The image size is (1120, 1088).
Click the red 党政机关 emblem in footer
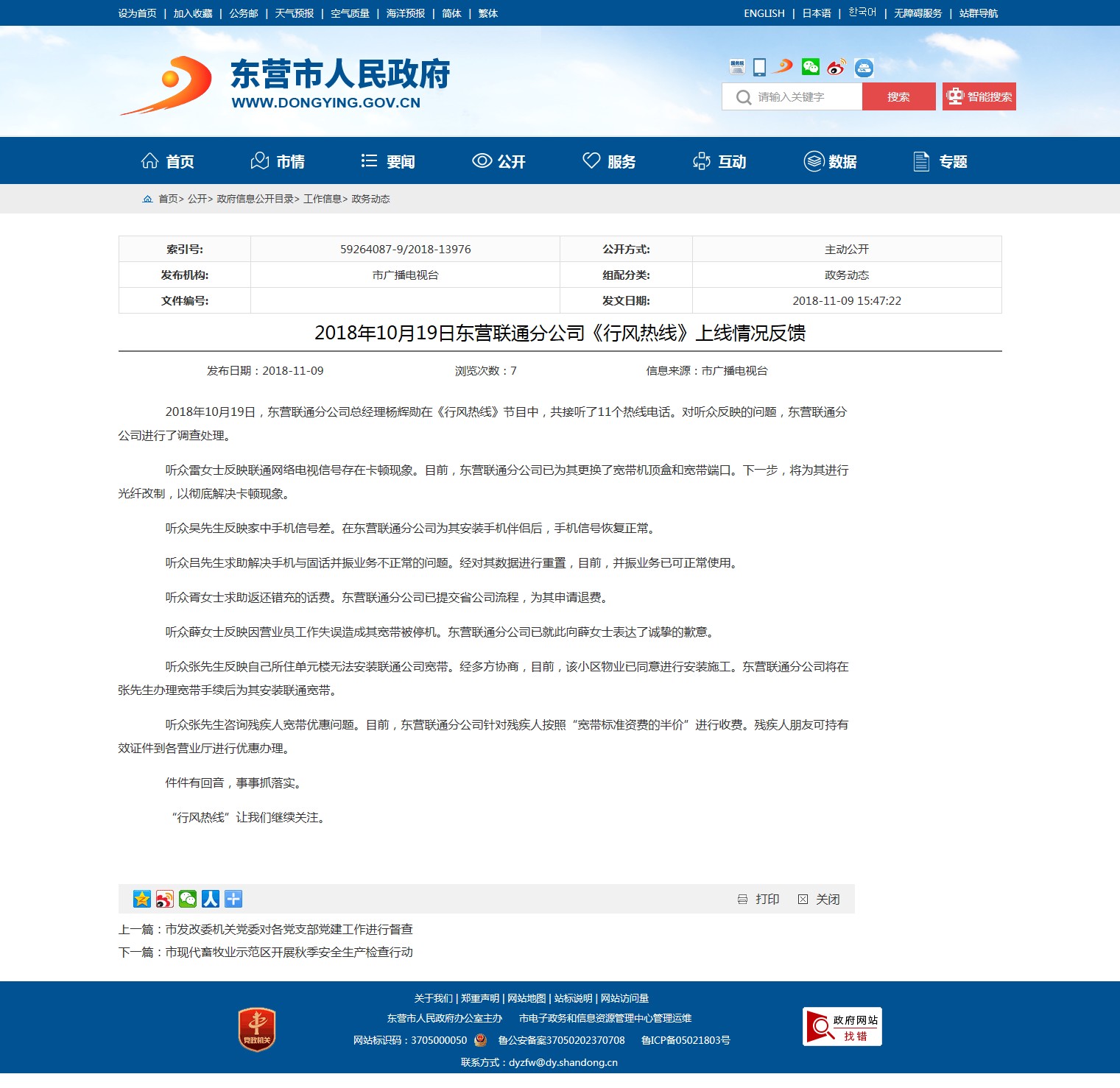[257, 1029]
